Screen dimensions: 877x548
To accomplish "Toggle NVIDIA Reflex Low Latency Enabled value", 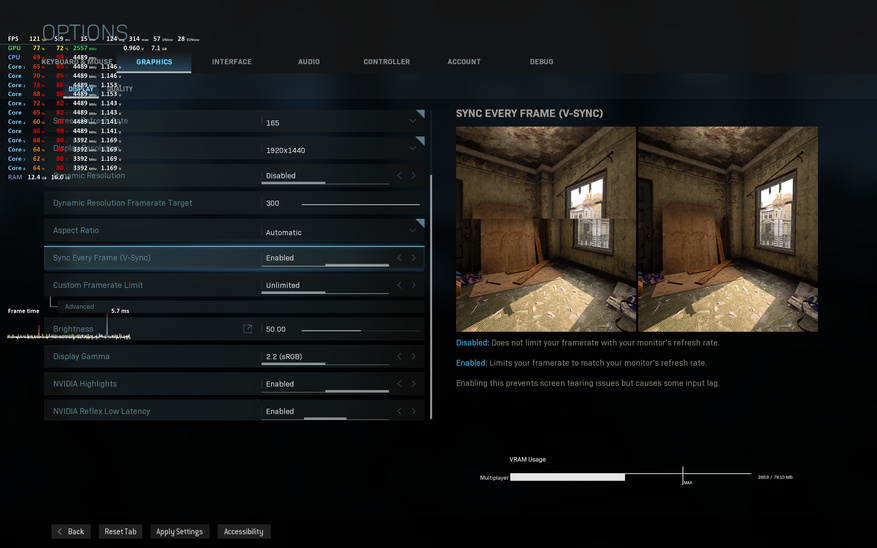I will click(x=280, y=411).
